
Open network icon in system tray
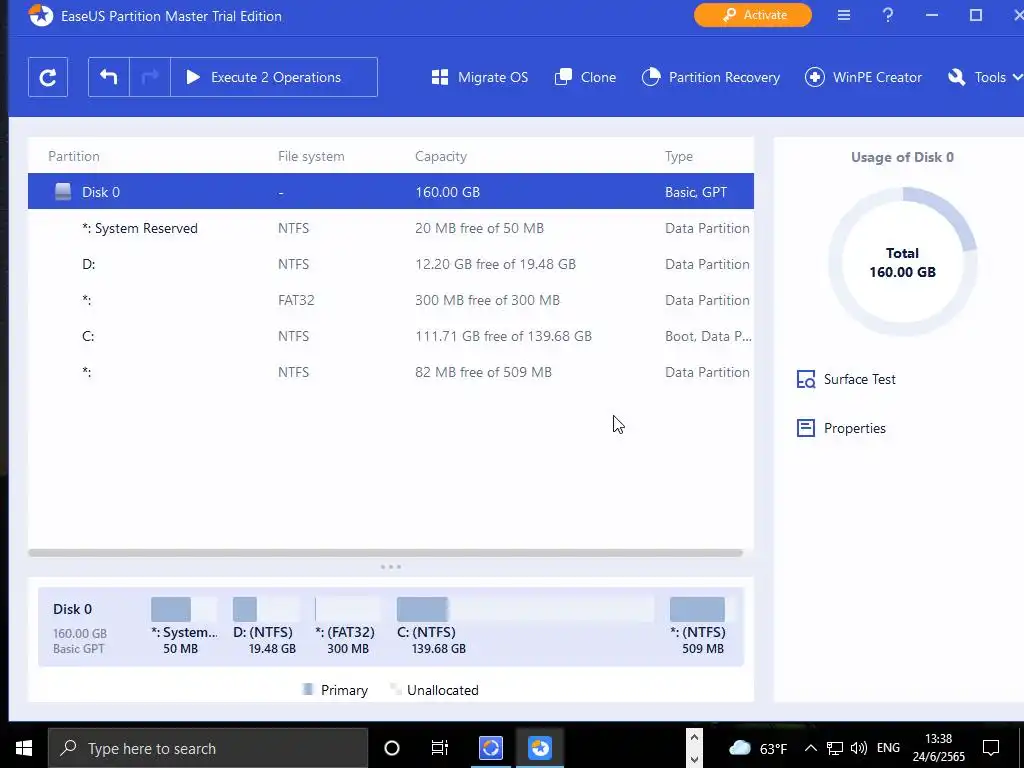tap(835, 748)
